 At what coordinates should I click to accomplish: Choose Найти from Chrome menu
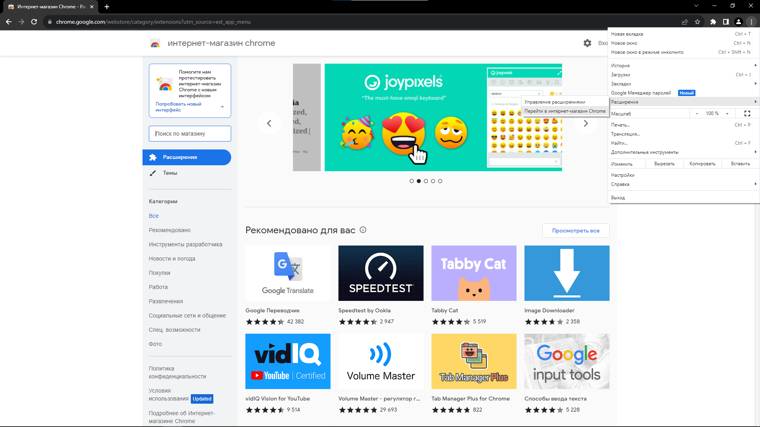[x=683, y=143]
